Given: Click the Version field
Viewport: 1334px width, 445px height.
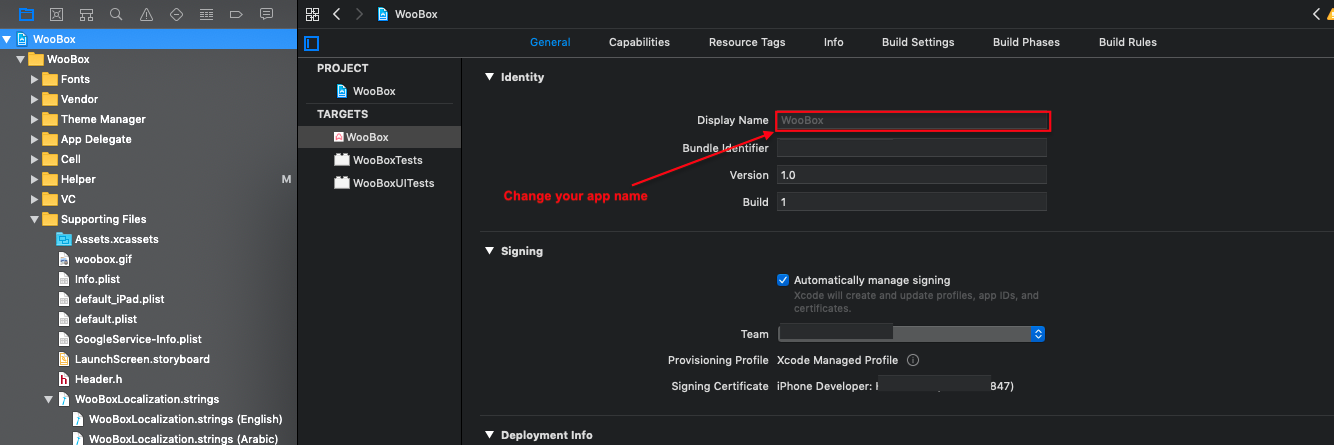Looking at the screenshot, I should click(x=911, y=174).
